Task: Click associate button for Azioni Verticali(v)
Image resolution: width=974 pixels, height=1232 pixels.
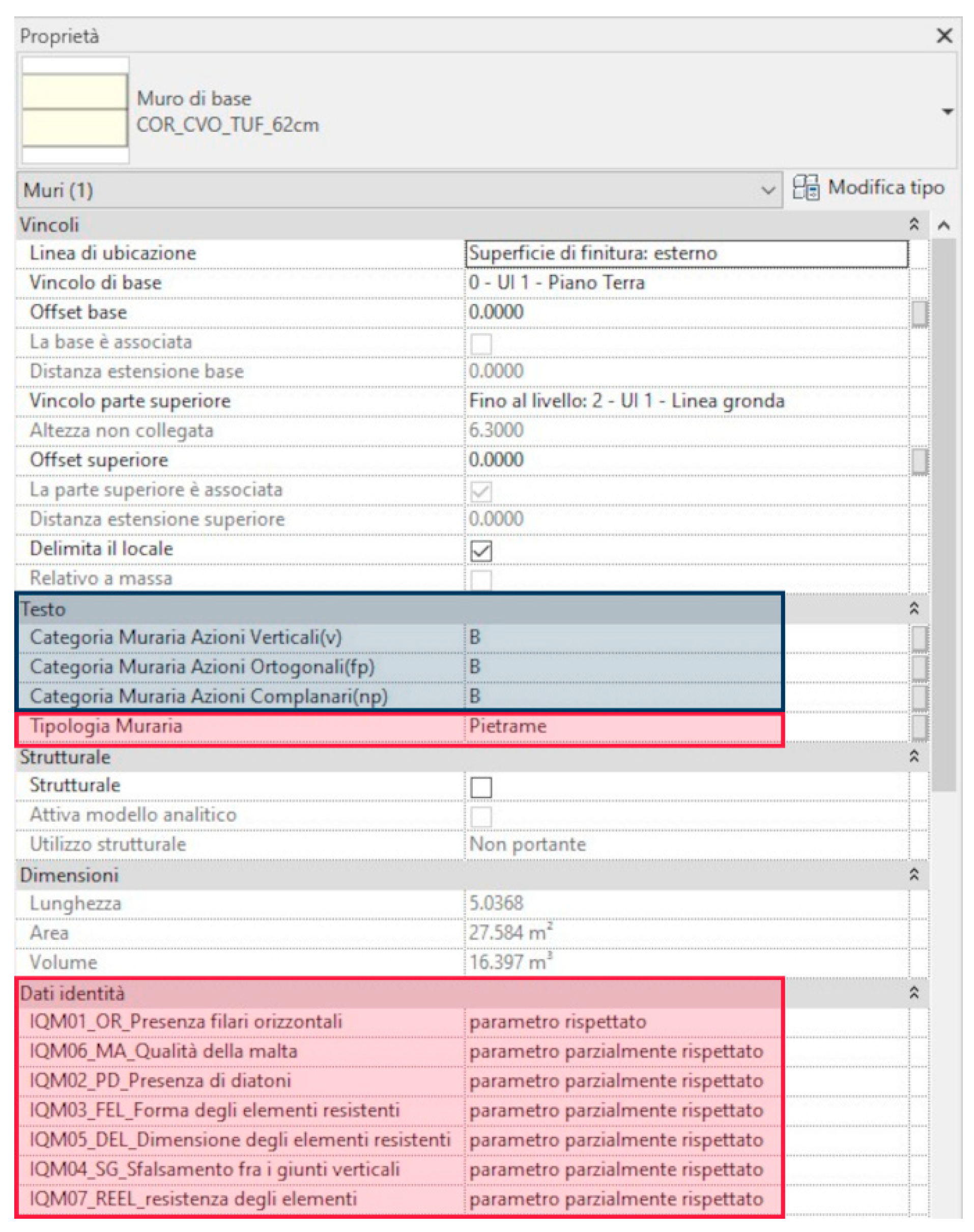Action: [919, 638]
